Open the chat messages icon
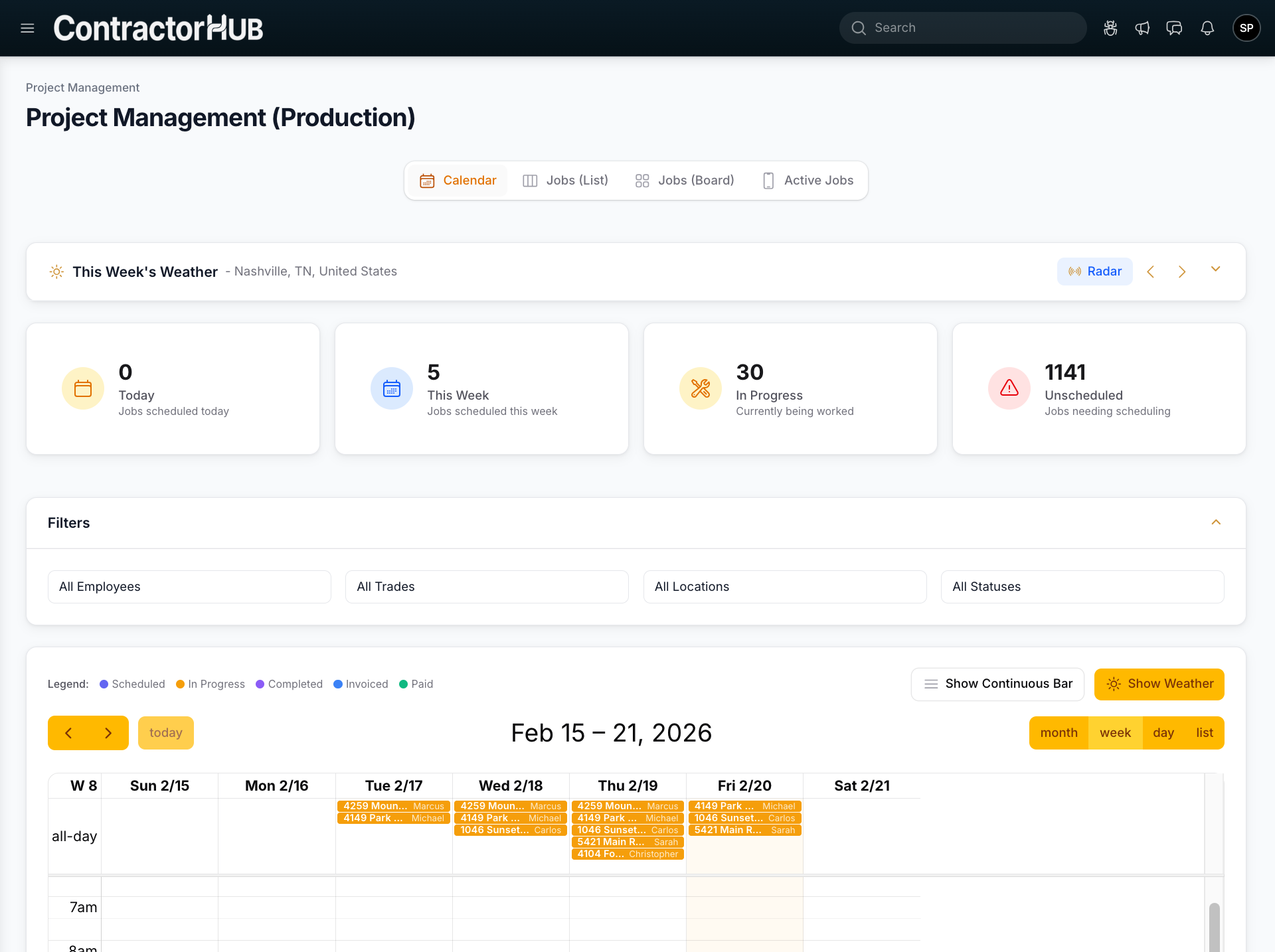1275x952 pixels. click(x=1174, y=28)
